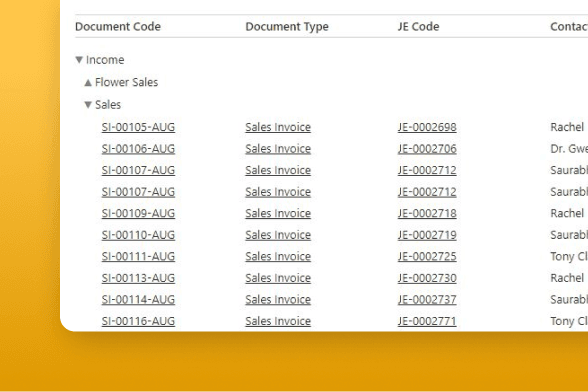
Task: Click the JE Code column header
Action: coord(418,27)
